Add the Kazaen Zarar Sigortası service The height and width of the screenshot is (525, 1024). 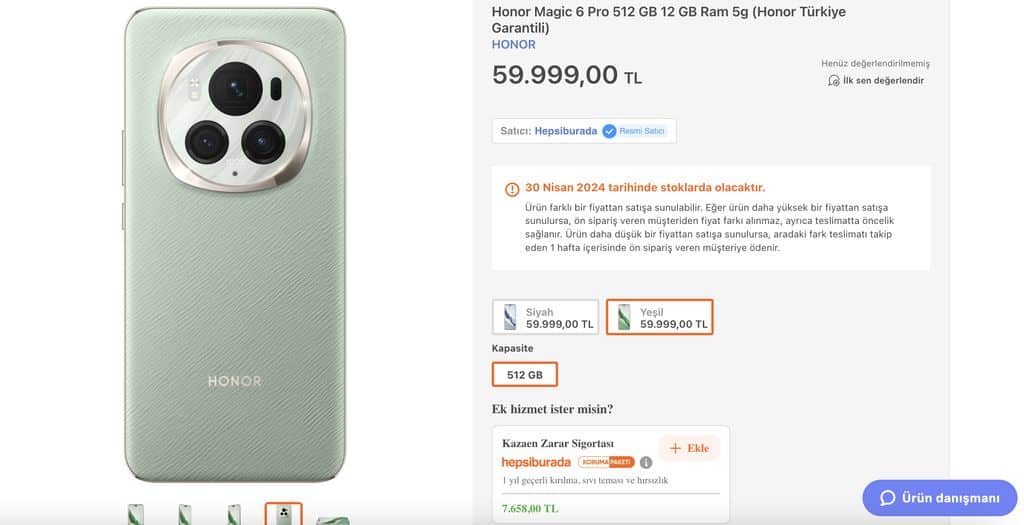689,448
